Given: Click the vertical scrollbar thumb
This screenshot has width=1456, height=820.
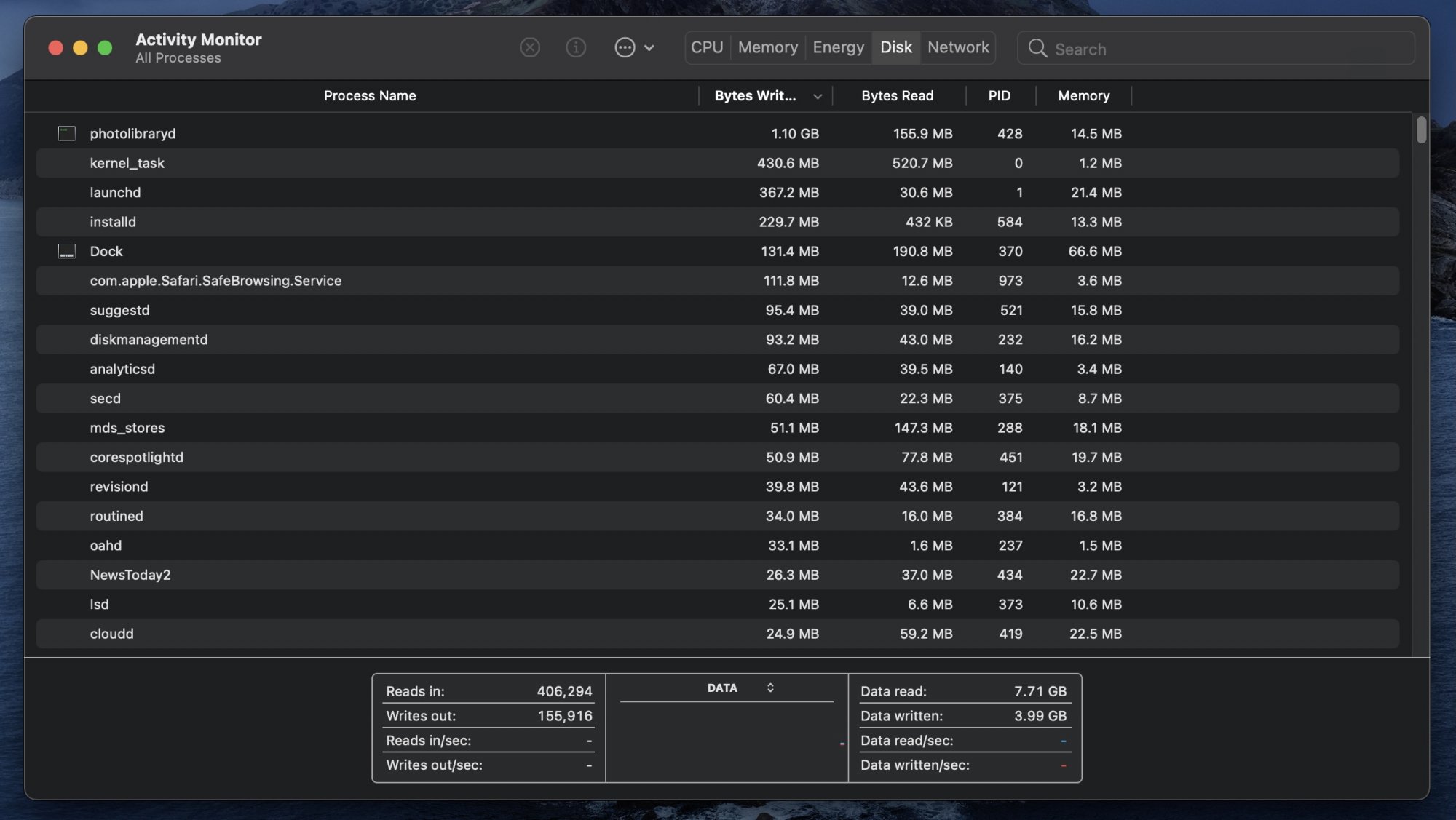Looking at the screenshot, I should click(x=1420, y=130).
